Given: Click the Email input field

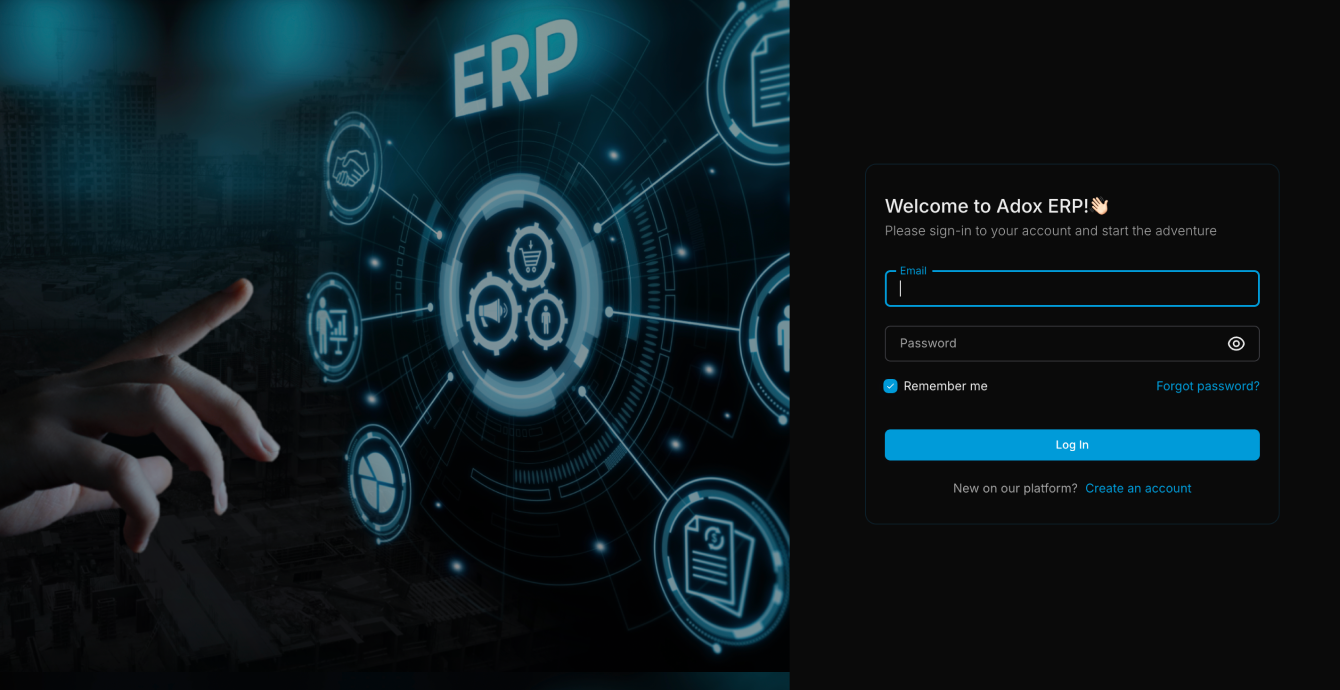Looking at the screenshot, I should [x=1071, y=289].
